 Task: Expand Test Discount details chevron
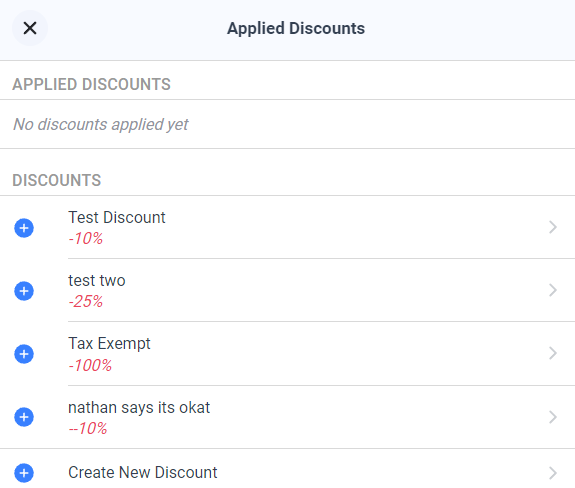point(553,227)
